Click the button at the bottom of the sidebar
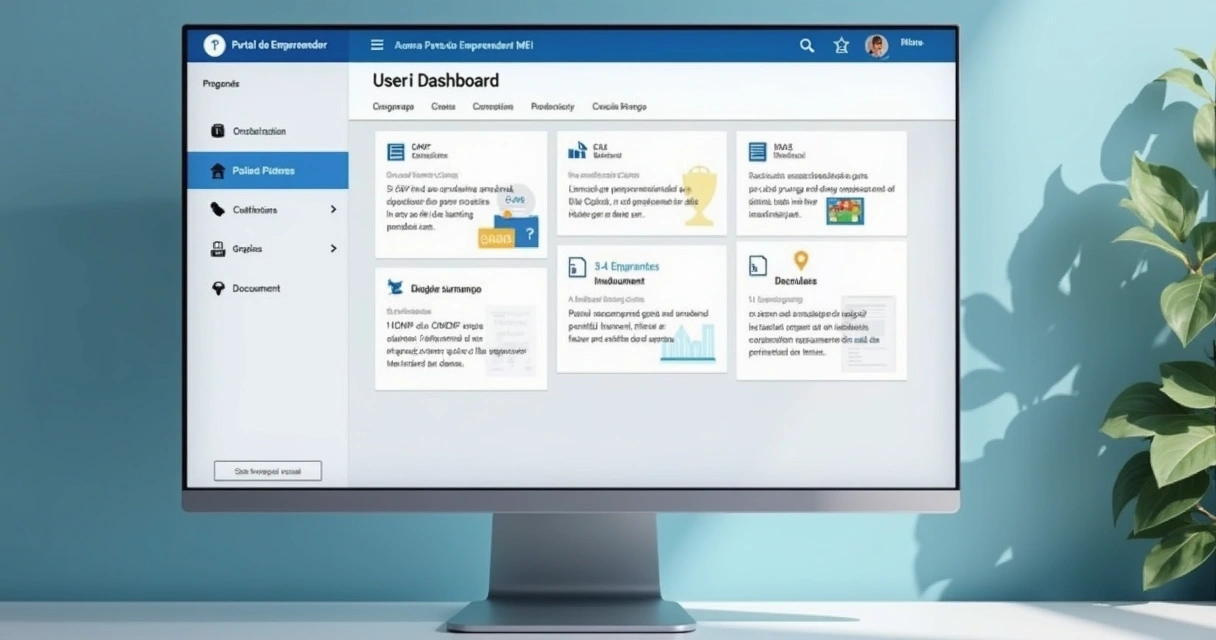This screenshot has height=640, width=1216. (267, 470)
